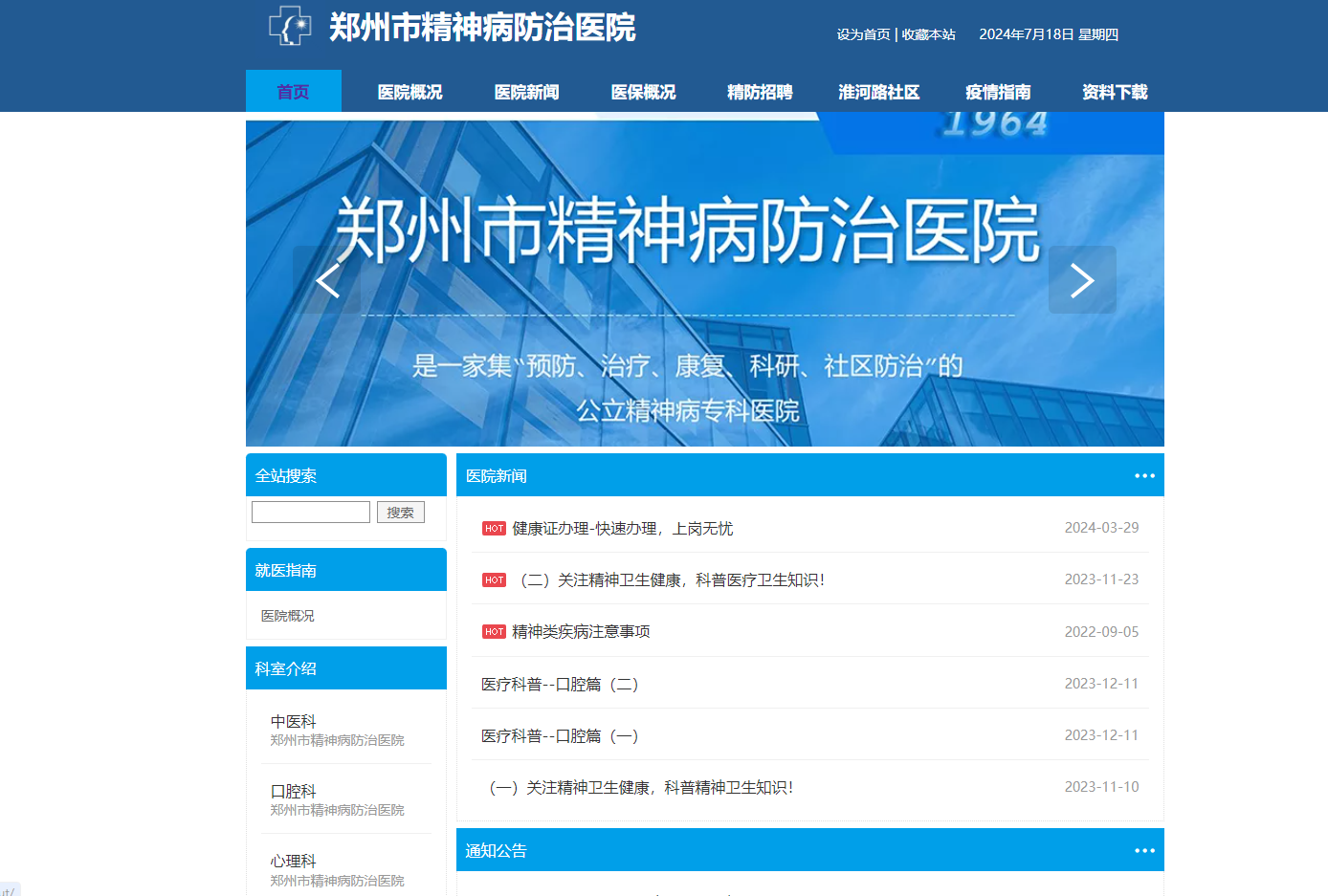Open more 通知公告 via the ellipsis icon
The width and height of the screenshot is (1328, 896).
click(x=1144, y=851)
